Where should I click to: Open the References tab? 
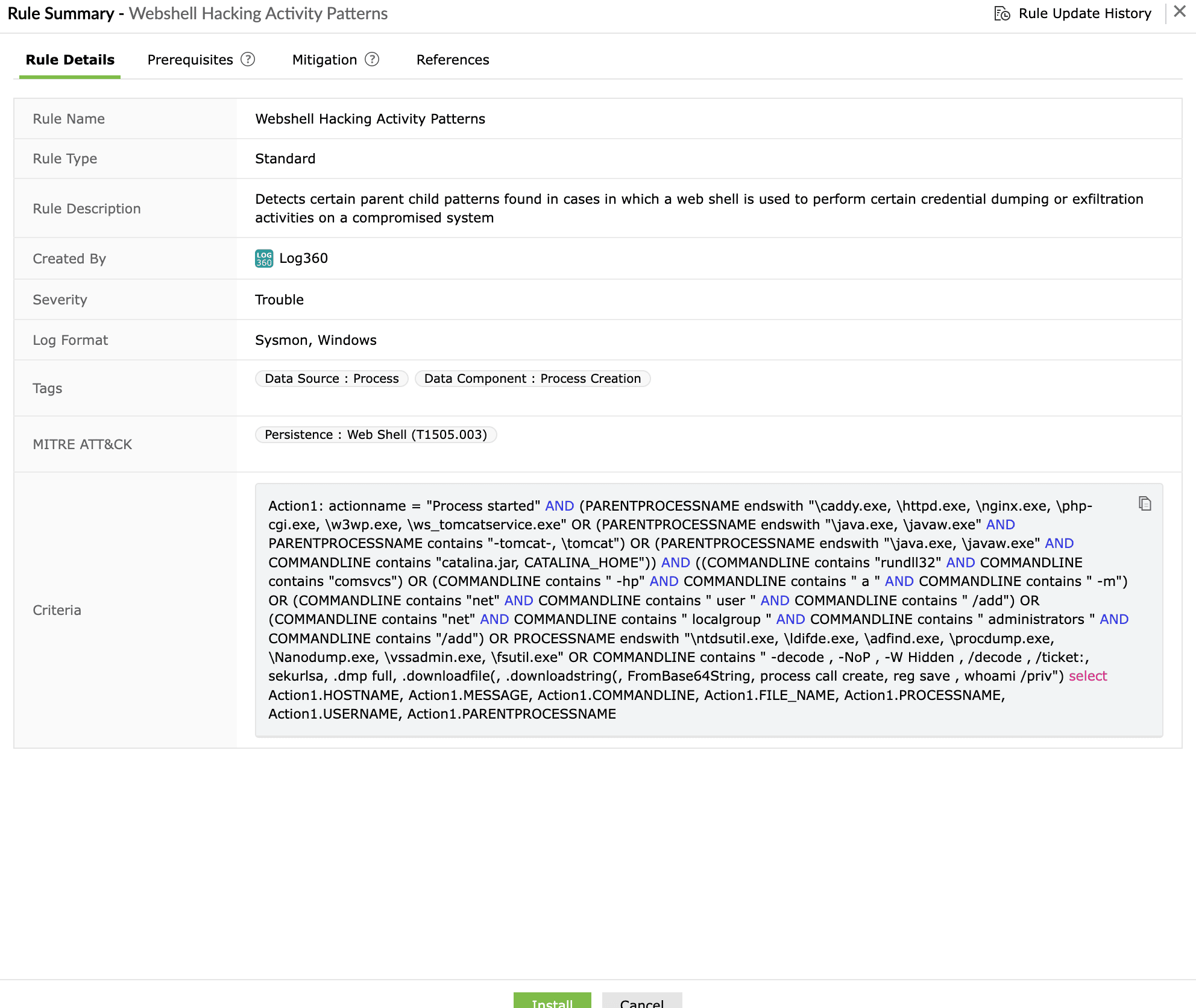tap(452, 59)
